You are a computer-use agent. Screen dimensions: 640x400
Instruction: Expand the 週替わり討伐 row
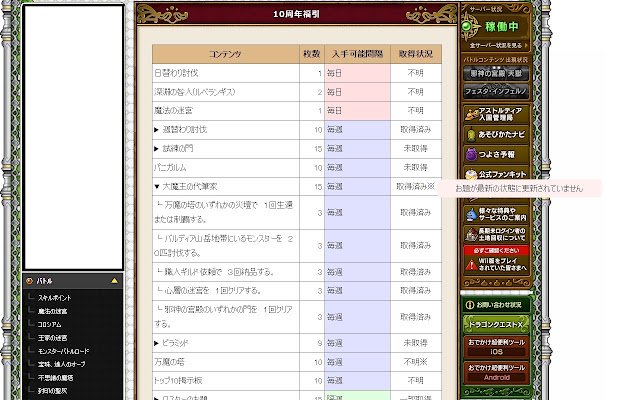click(156, 130)
